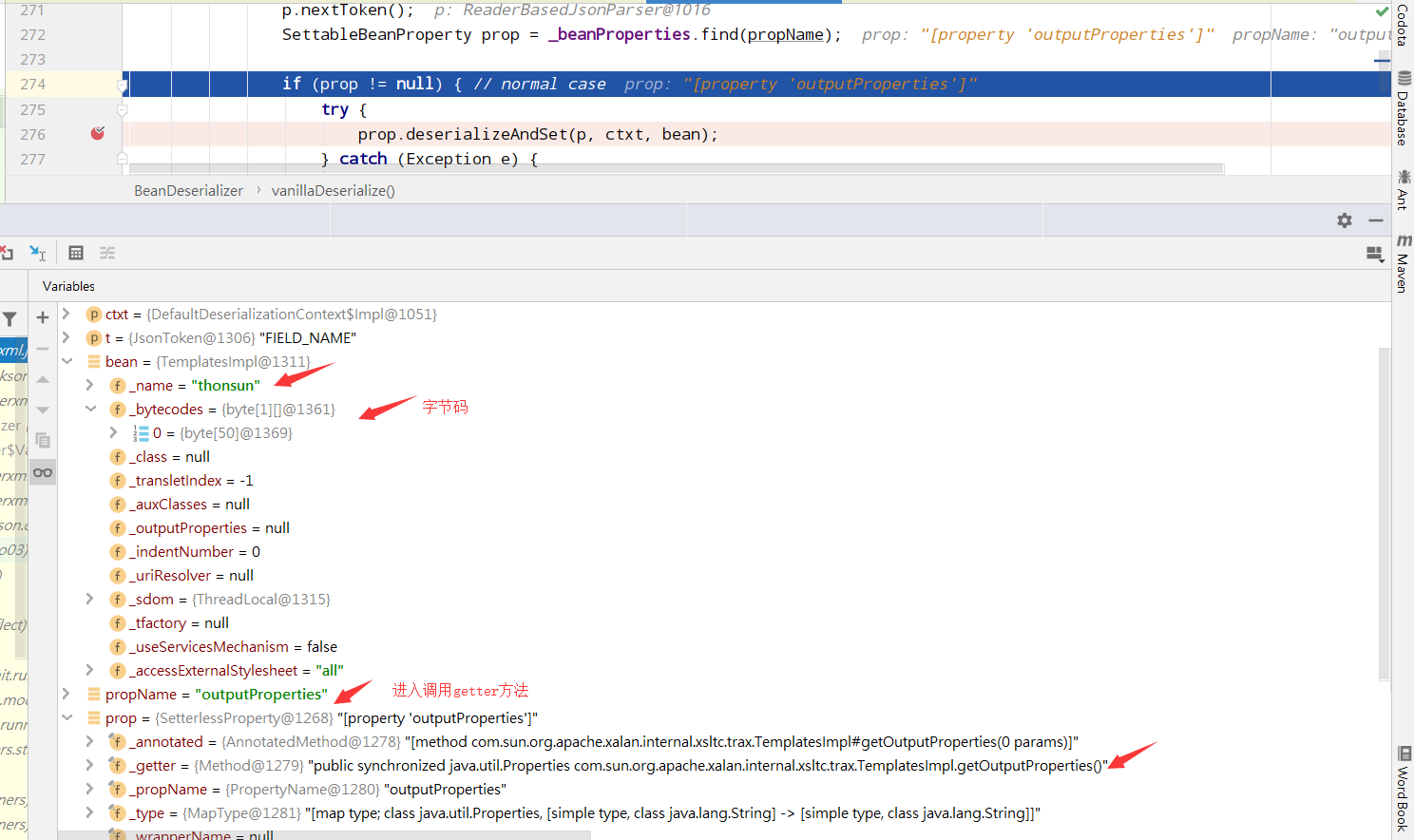Screen dimensions: 1414x840
Task: Open the Maven tool window
Action: (x=1403, y=263)
